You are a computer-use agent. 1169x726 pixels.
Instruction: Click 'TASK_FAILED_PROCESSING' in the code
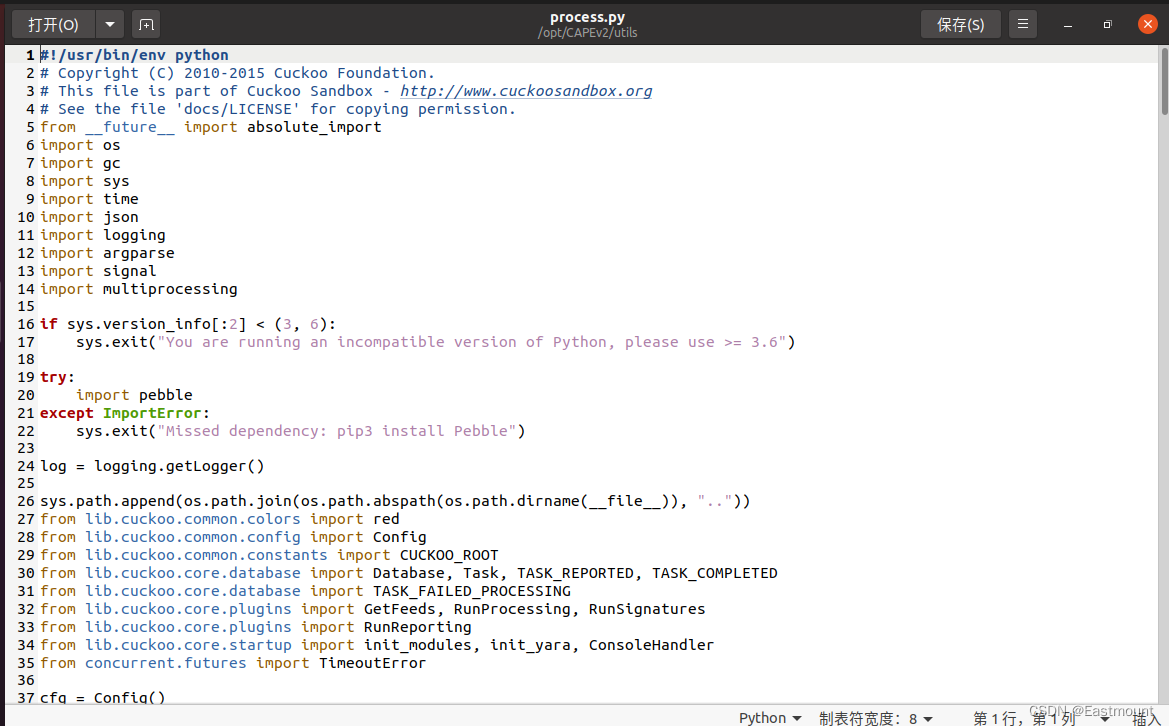472,591
